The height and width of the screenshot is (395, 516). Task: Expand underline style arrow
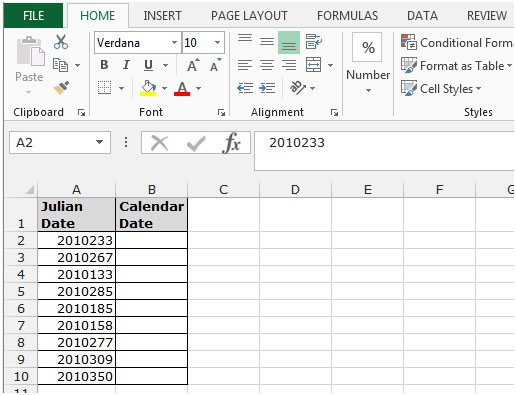click(165, 65)
